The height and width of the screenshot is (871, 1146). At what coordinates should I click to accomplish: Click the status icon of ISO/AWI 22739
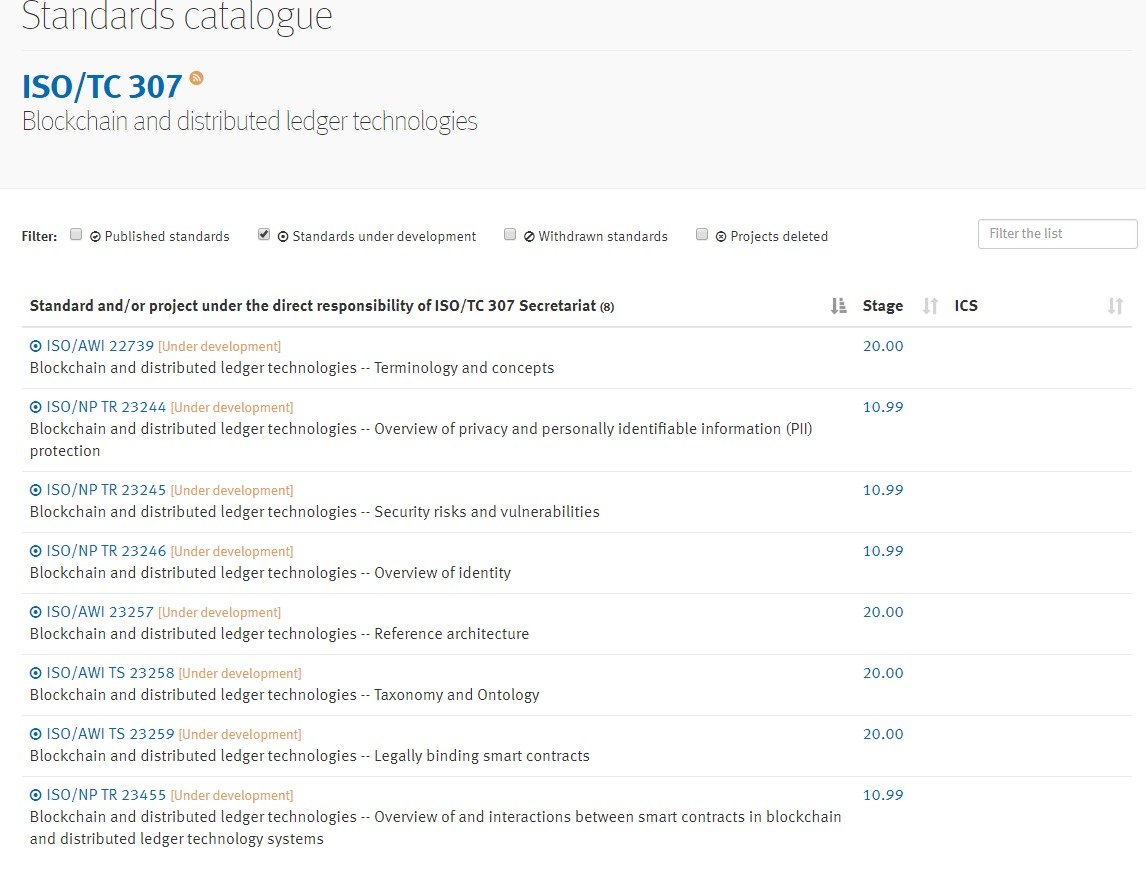(36, 346)
